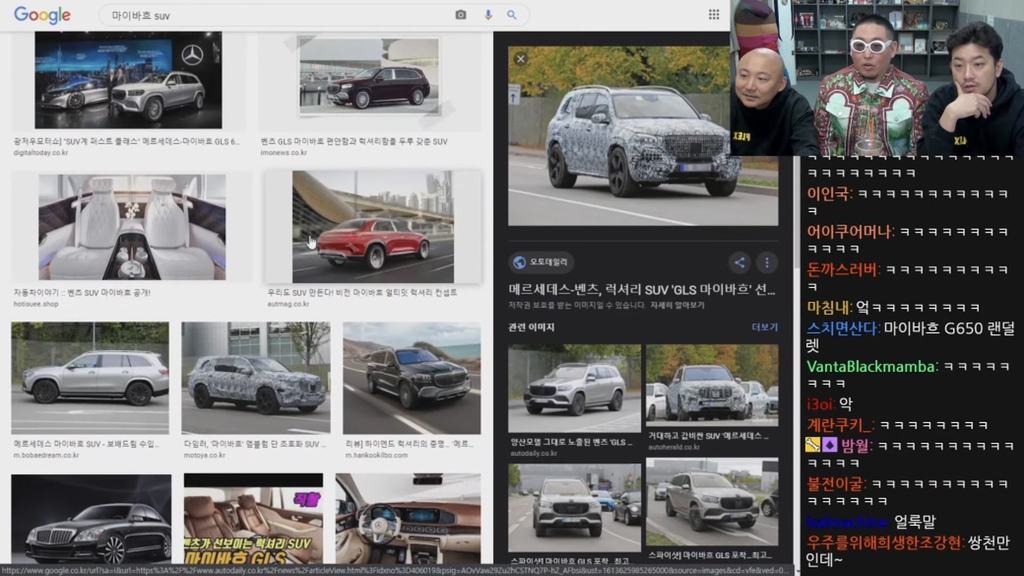Click motoya.co.kr source text
1024x576 pixels.
[204, 455]
